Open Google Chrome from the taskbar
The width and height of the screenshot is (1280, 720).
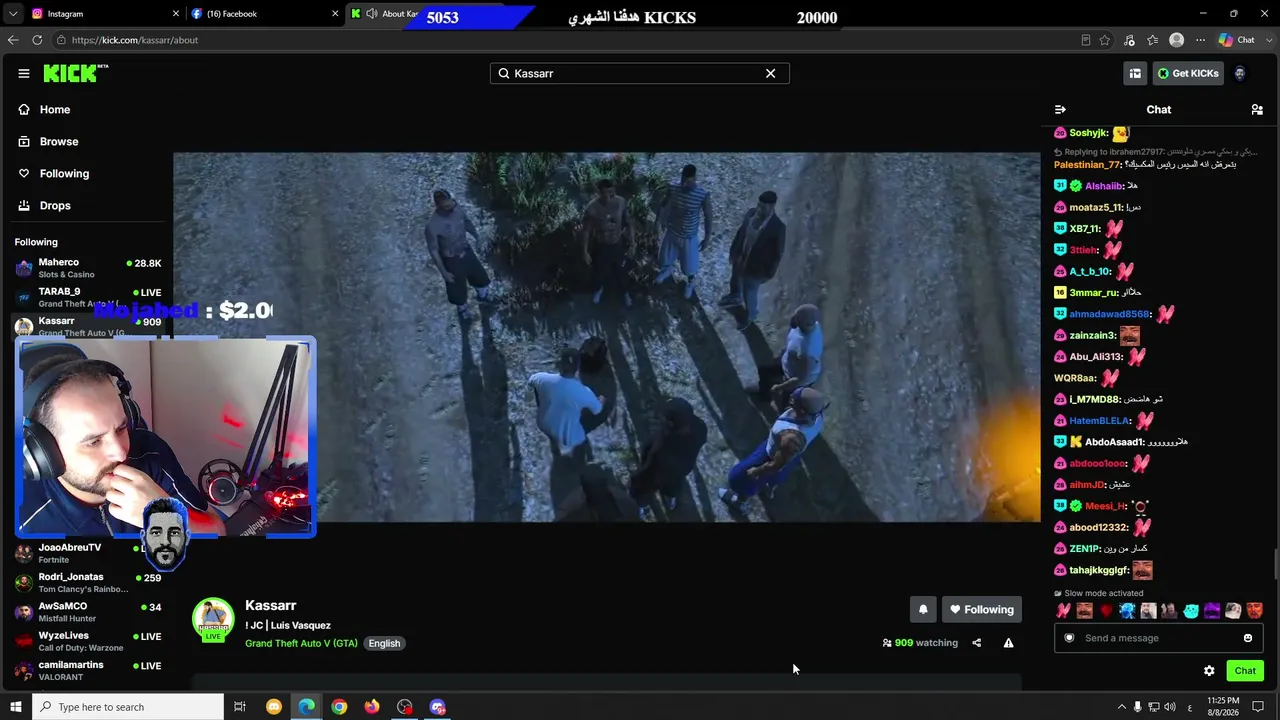339,707
